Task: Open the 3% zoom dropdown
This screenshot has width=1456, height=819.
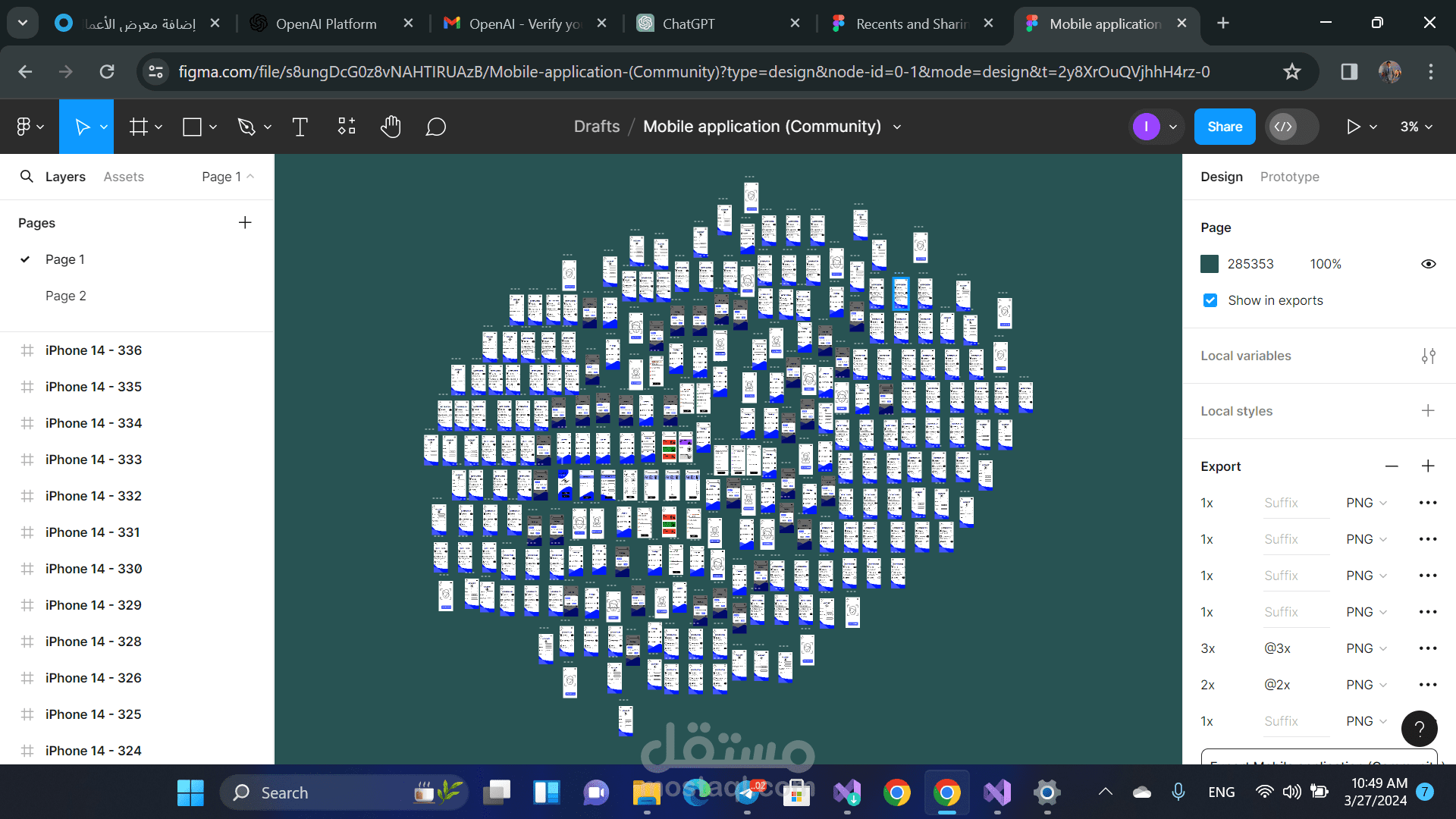Action: [1416, 127]
